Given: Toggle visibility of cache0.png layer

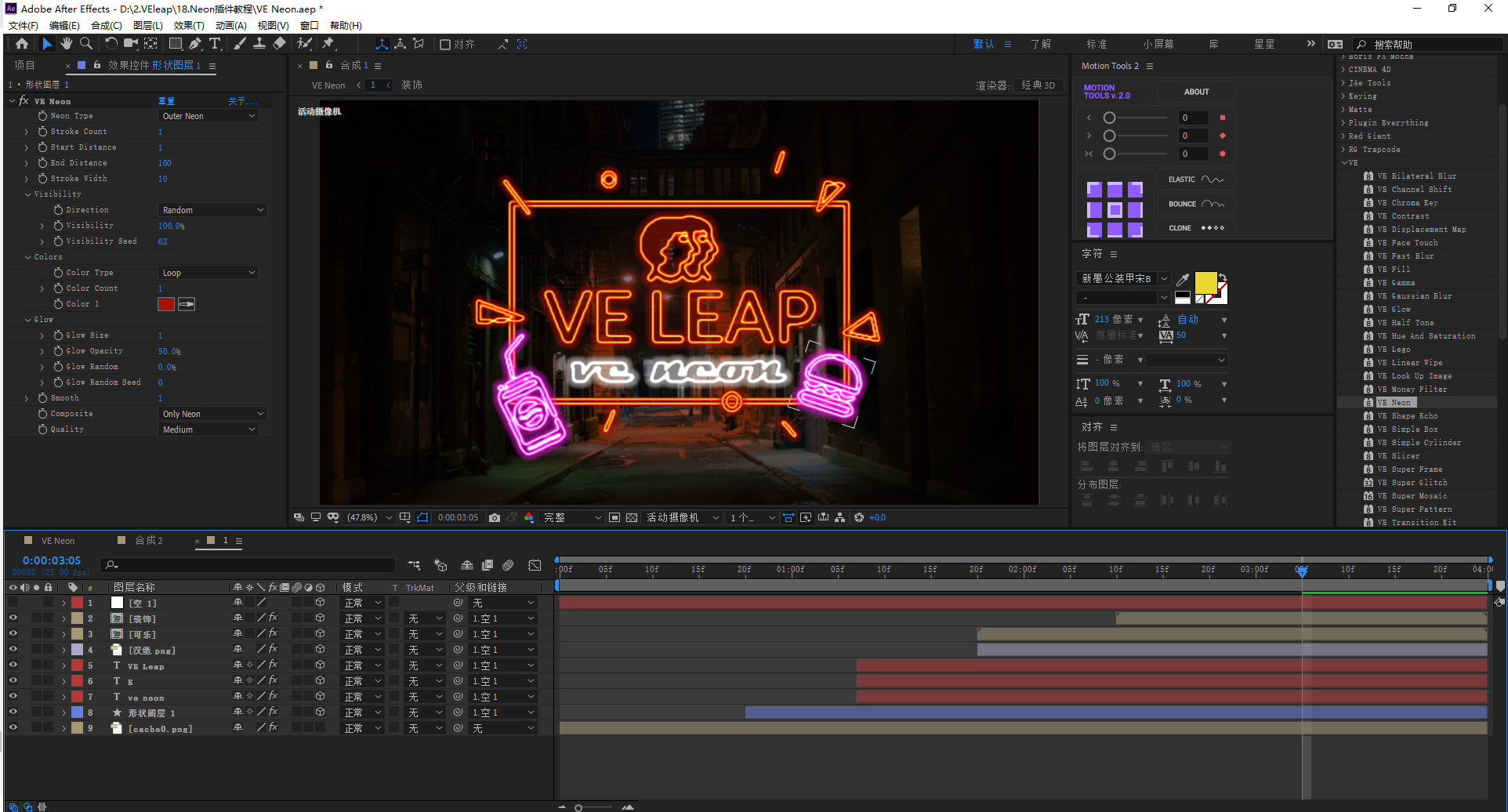Looking at the screenshot, I should pyautogui.click(x=13, y=728).
